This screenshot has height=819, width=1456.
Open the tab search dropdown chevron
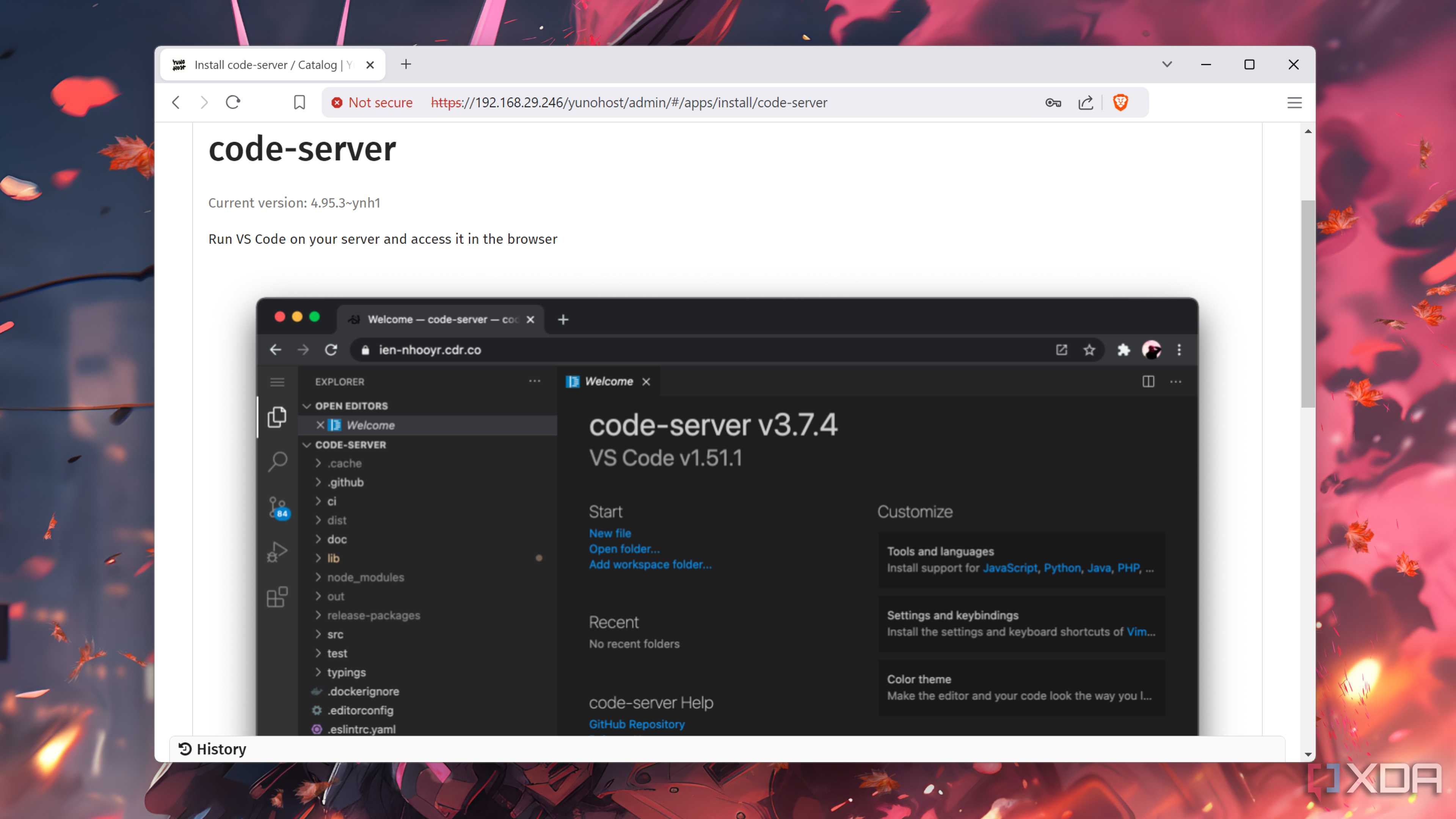[x=1167, y=64]
